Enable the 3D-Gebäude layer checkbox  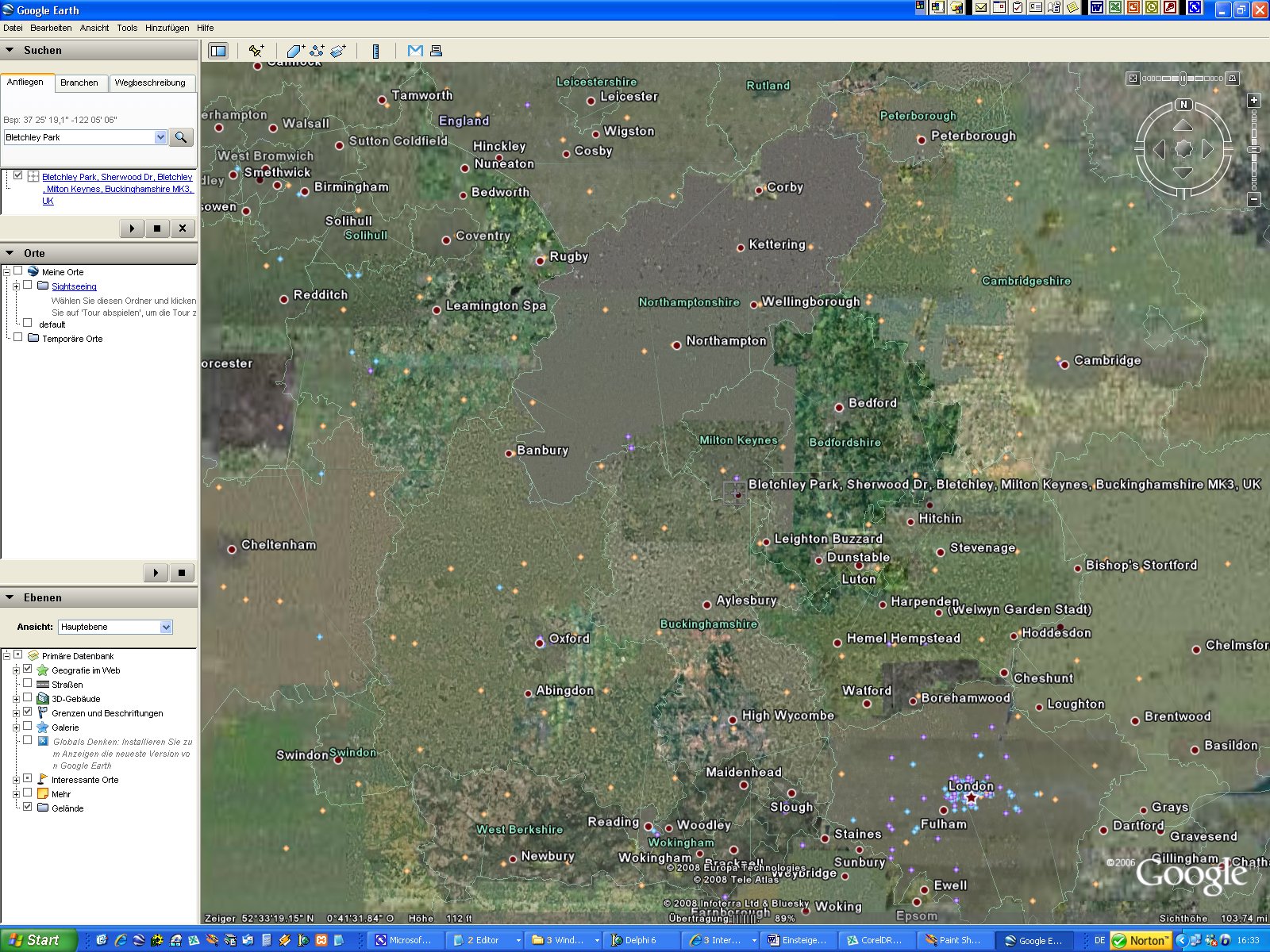pyautogui.click(x=28, y=698)
